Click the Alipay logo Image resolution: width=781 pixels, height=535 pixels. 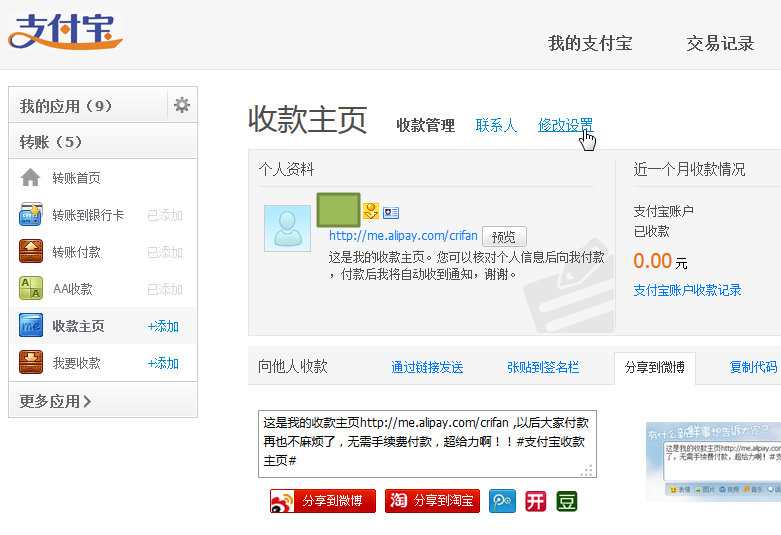tap(65, 31)
